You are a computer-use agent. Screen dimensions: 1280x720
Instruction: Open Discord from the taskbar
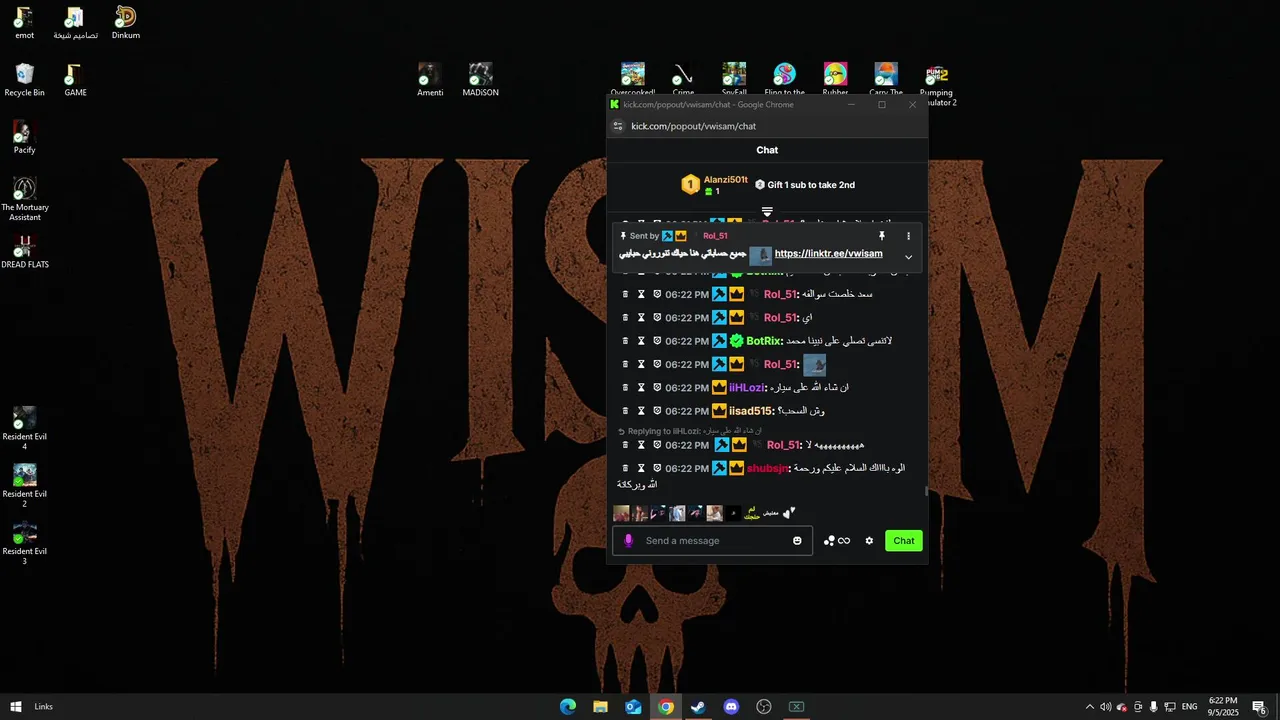click(731, 707)
